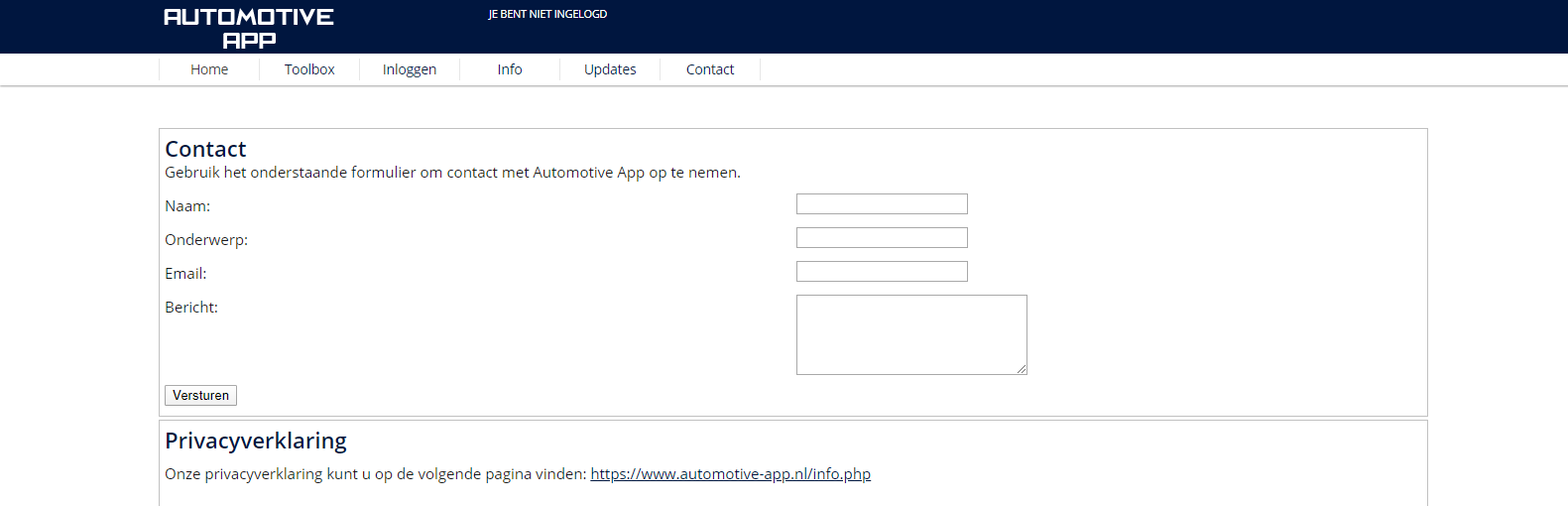Click the Bericht textarea resize handle
1568x506 pixels.
coord(1021,368)
